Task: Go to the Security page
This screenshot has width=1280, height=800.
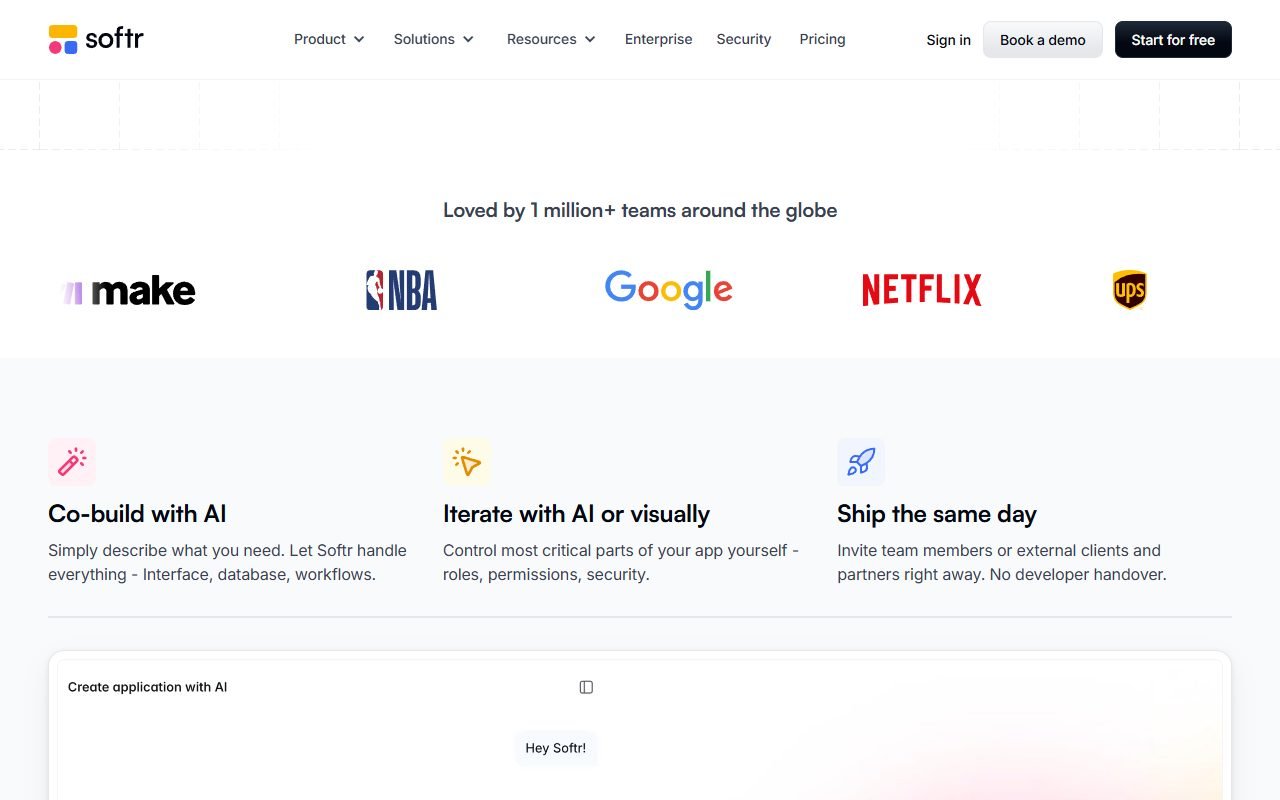Action: pos(744,39)
